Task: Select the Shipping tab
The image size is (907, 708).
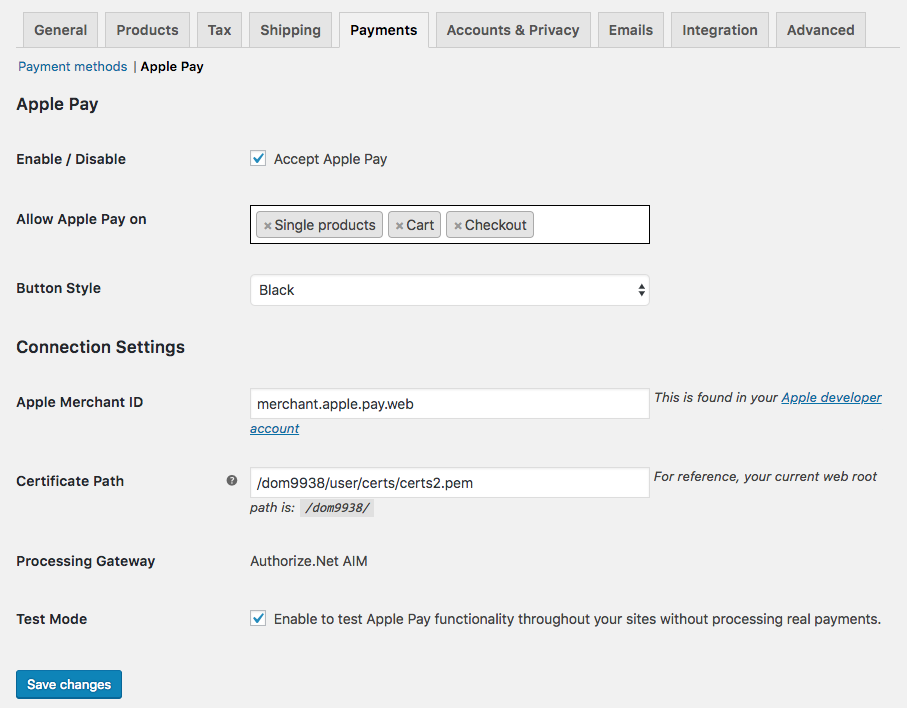Action: (x=290, y=30)
